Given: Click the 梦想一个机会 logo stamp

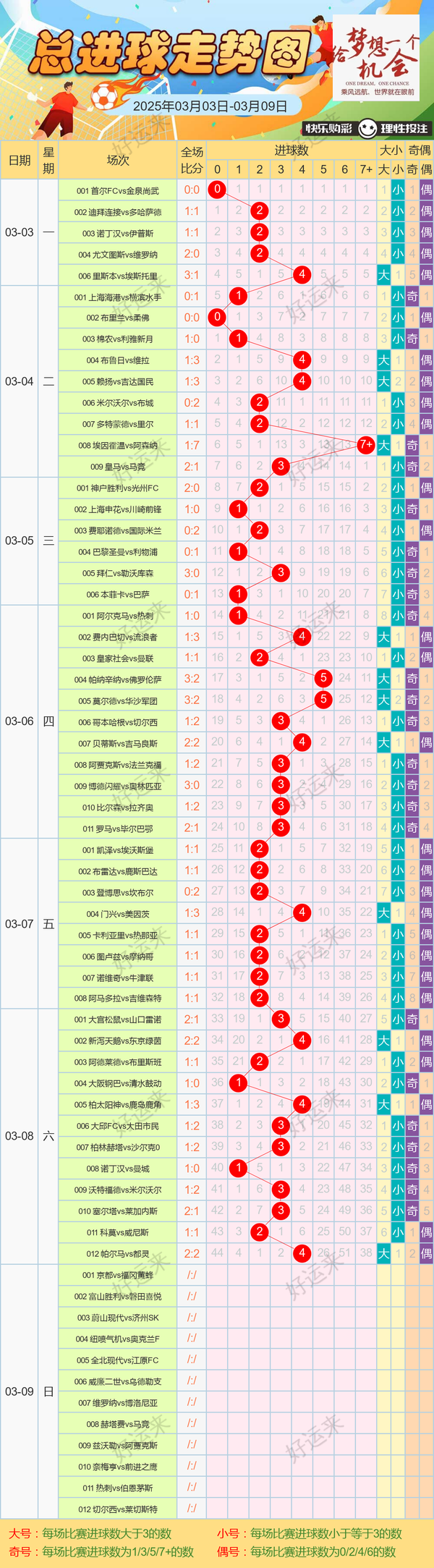Looking at the screenshot, I should pos(376,58).
